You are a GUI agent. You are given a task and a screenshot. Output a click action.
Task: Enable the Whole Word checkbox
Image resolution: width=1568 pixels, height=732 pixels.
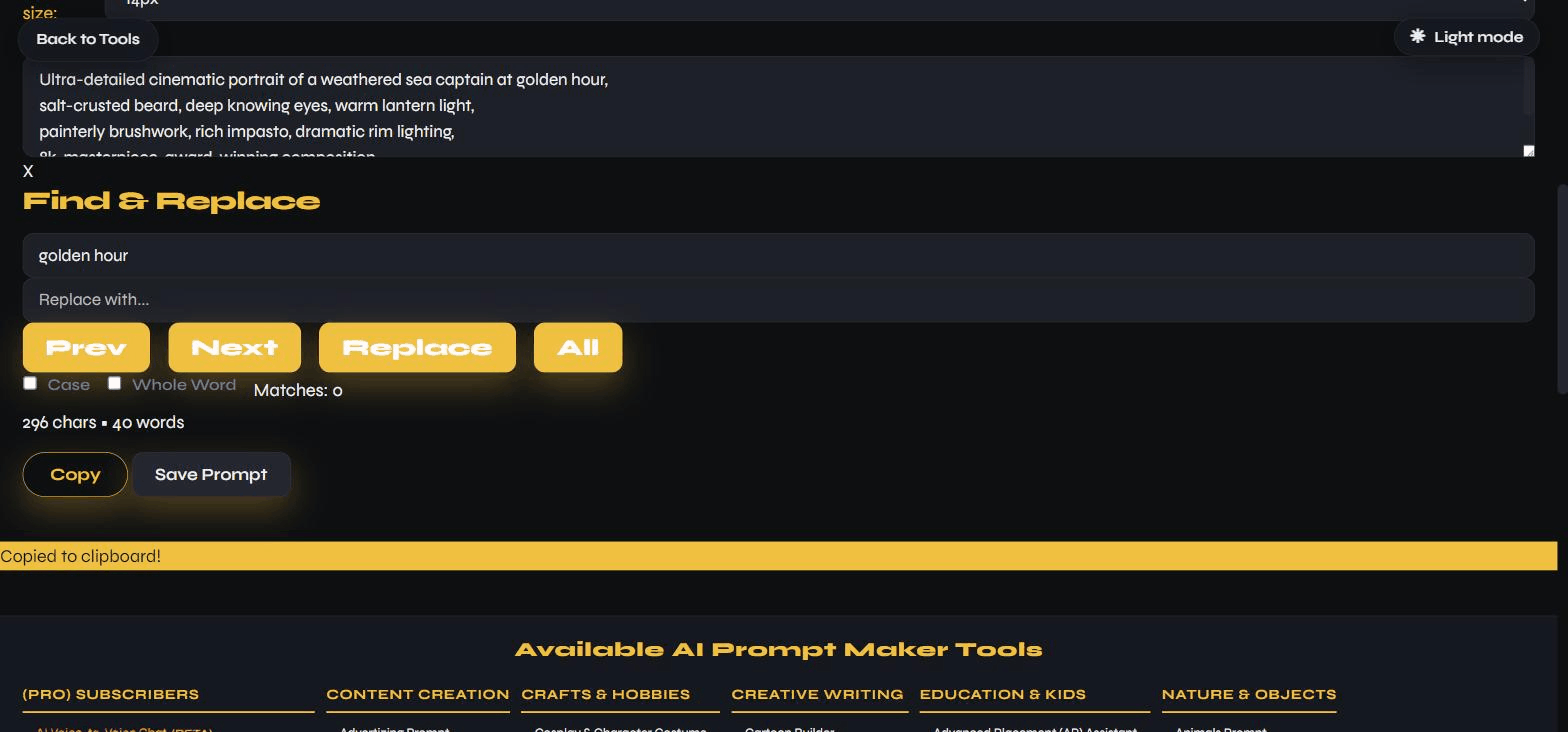point(114,383)
